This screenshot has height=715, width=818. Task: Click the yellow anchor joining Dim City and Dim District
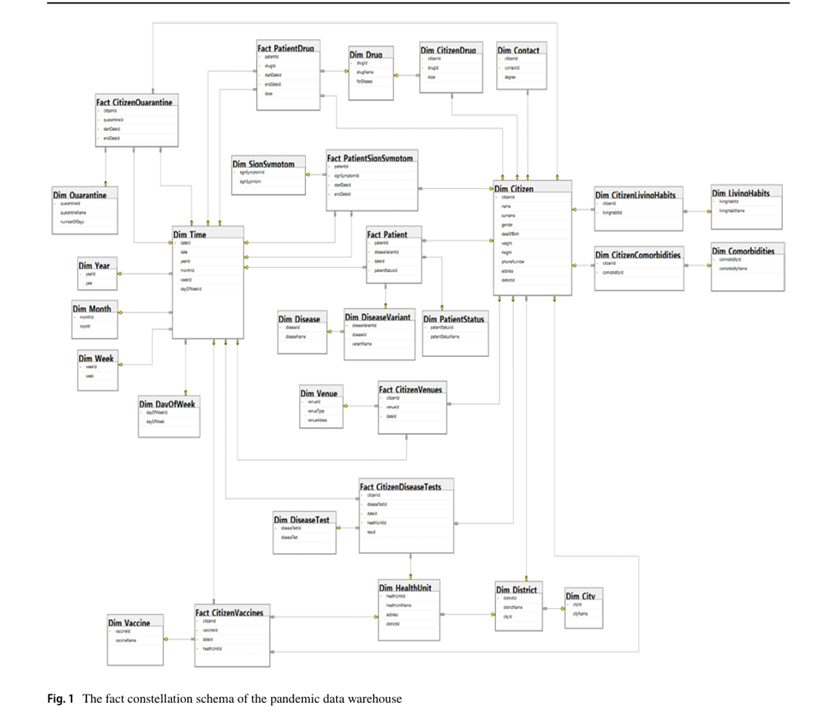point(562,607)
